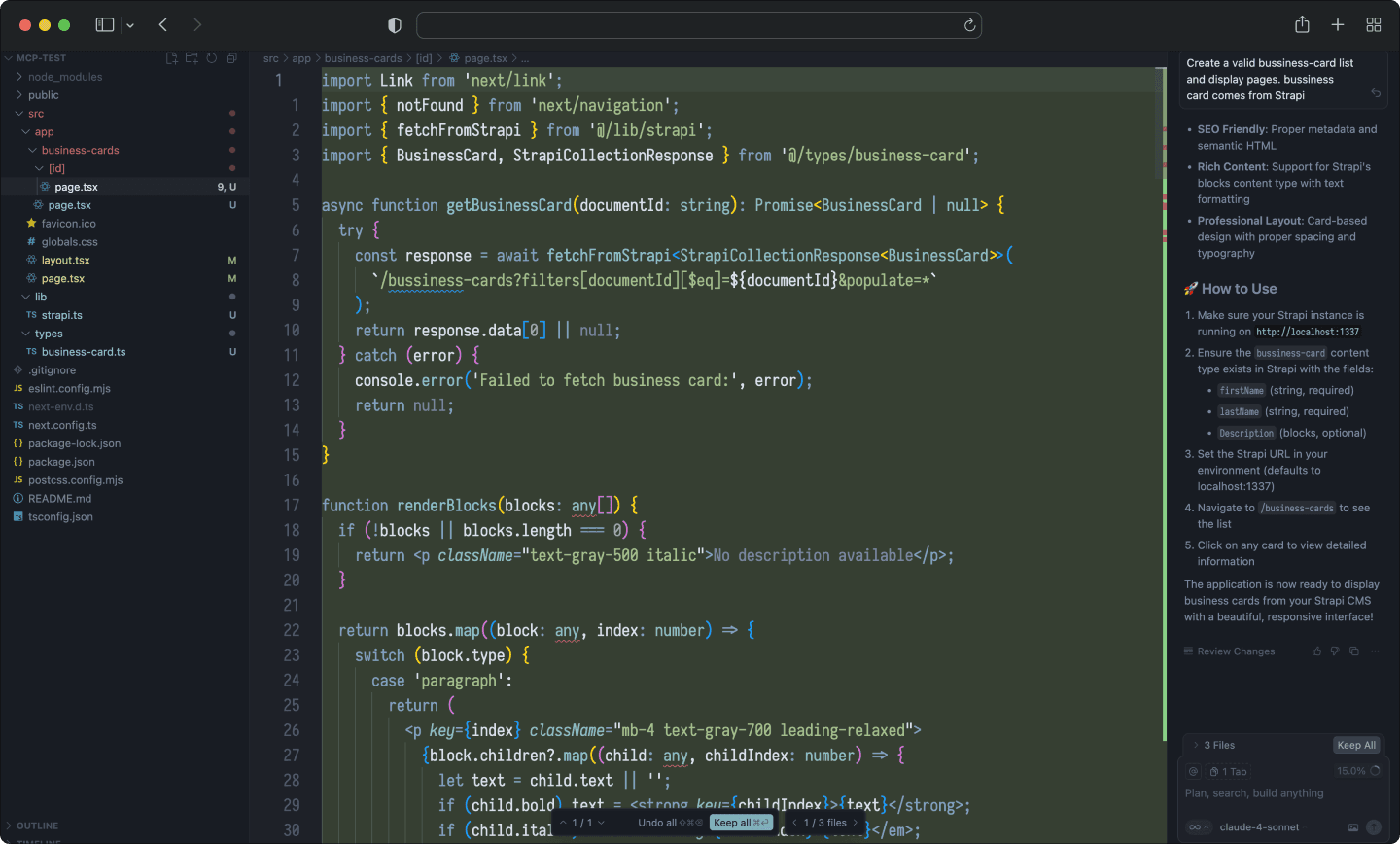Click the @ context icon in chat input
This screenshot has height=844, width=1400.
pyautogui.click(x=1193, y=771)
